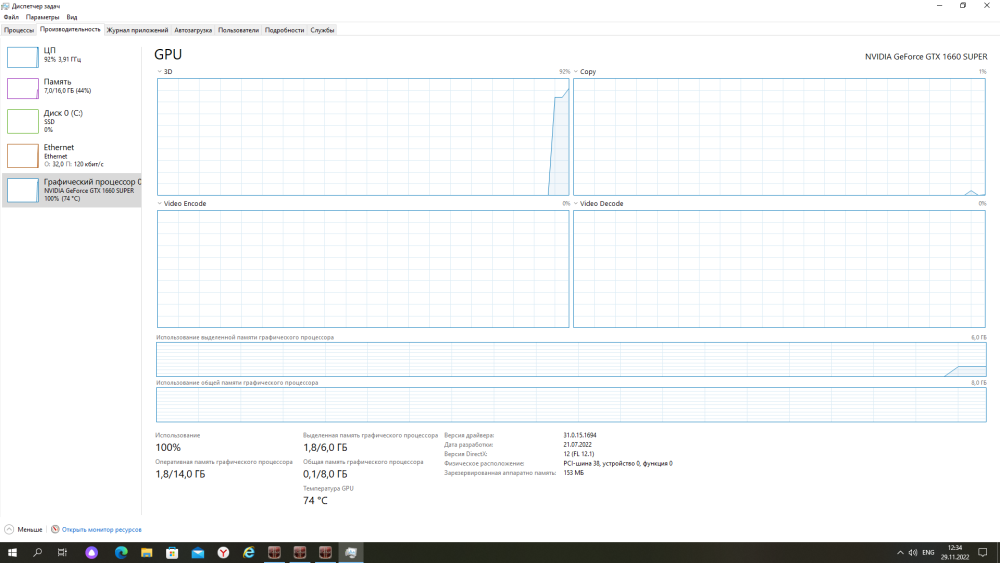Open the Параметры menu
This screenshot has width=1000, height=563.
click(42, 17)
